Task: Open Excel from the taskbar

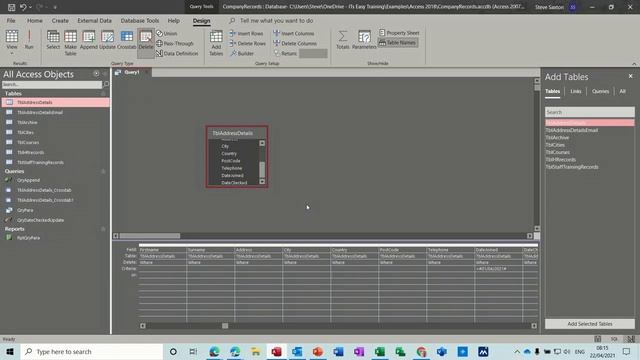Action: coord(380,352)
